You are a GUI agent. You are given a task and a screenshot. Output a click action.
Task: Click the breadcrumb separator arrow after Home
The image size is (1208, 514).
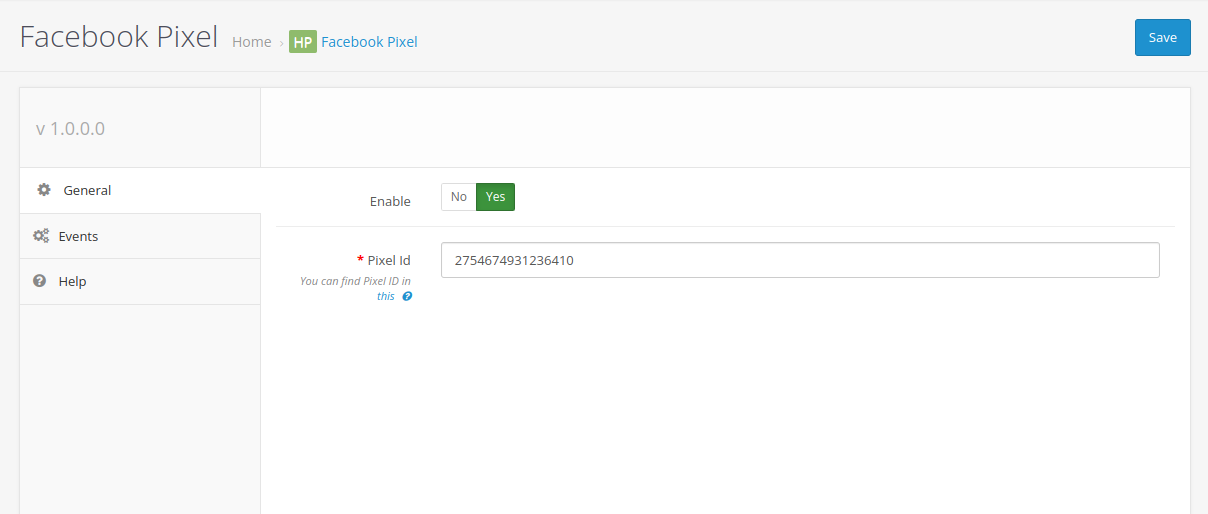tap(281, 43)
